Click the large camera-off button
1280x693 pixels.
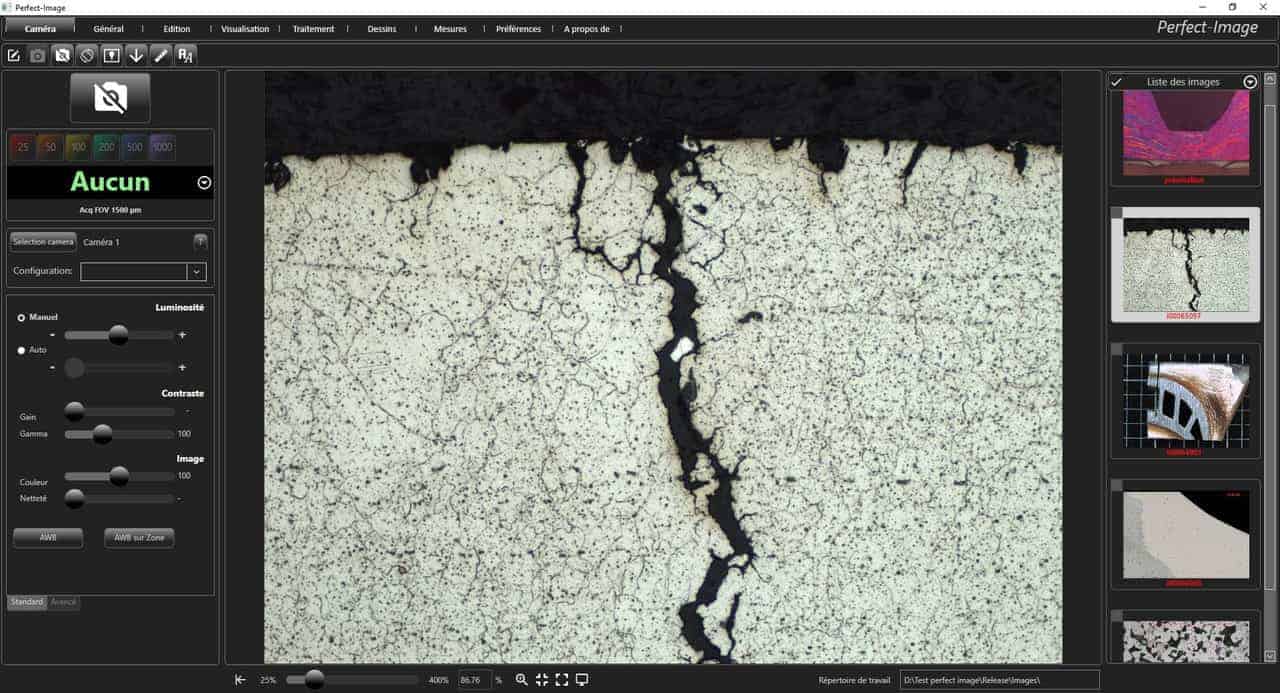(110, 97)
